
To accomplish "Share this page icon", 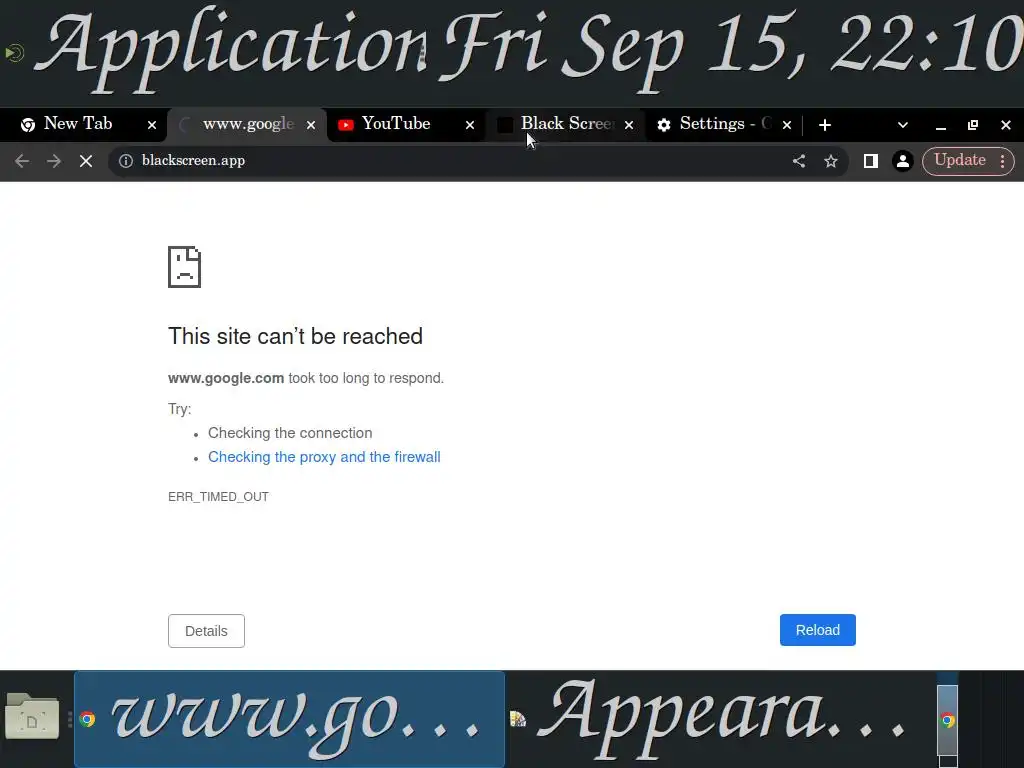I will pyautogui.click(x=799, y=161).
